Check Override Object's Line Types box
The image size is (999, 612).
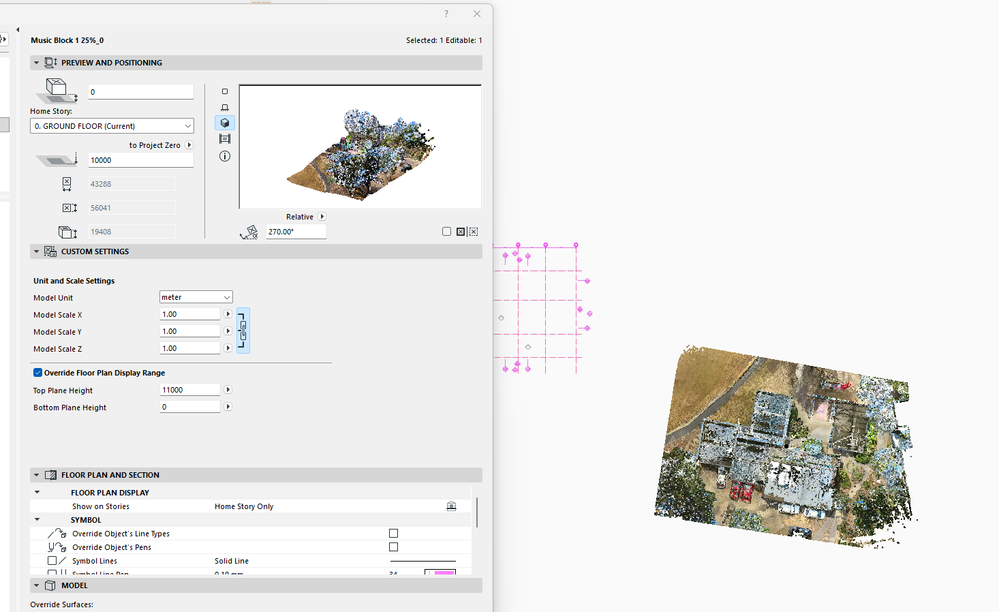tap(393, 534)
